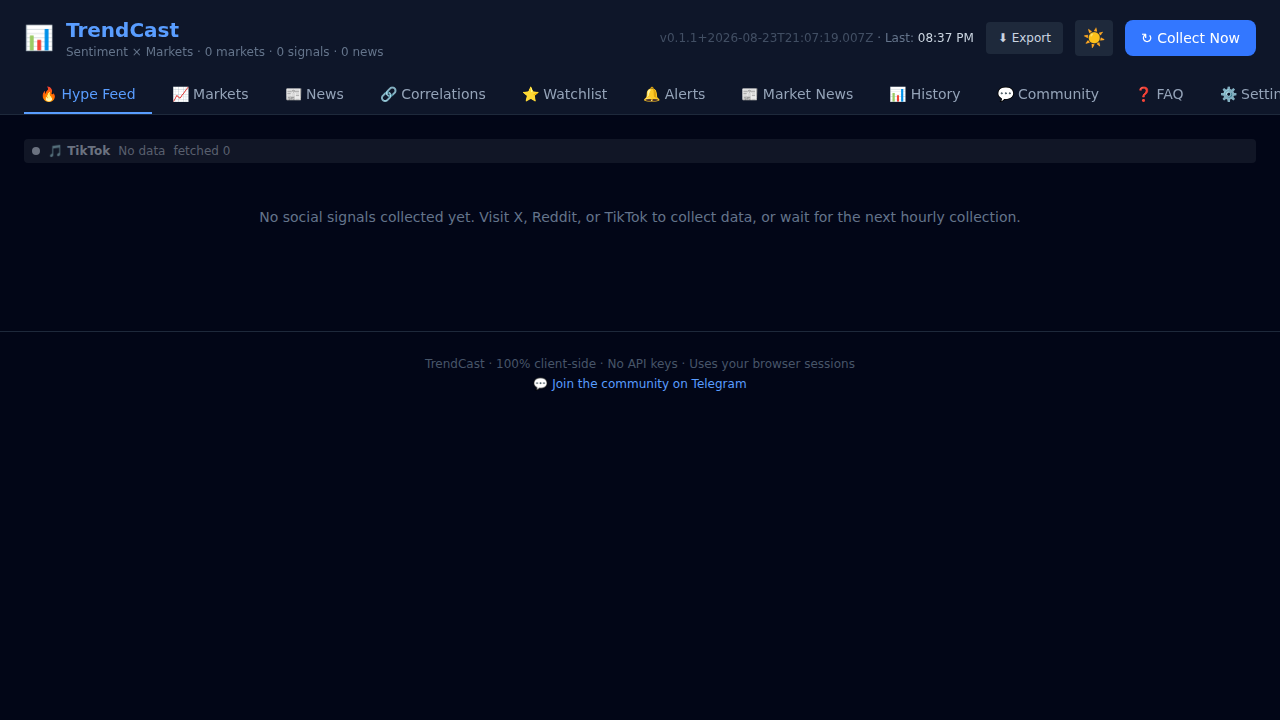The height and width of the screenshot is (720, 1280).
Task: Open the FAQ tab
Action: (1159, 94)
